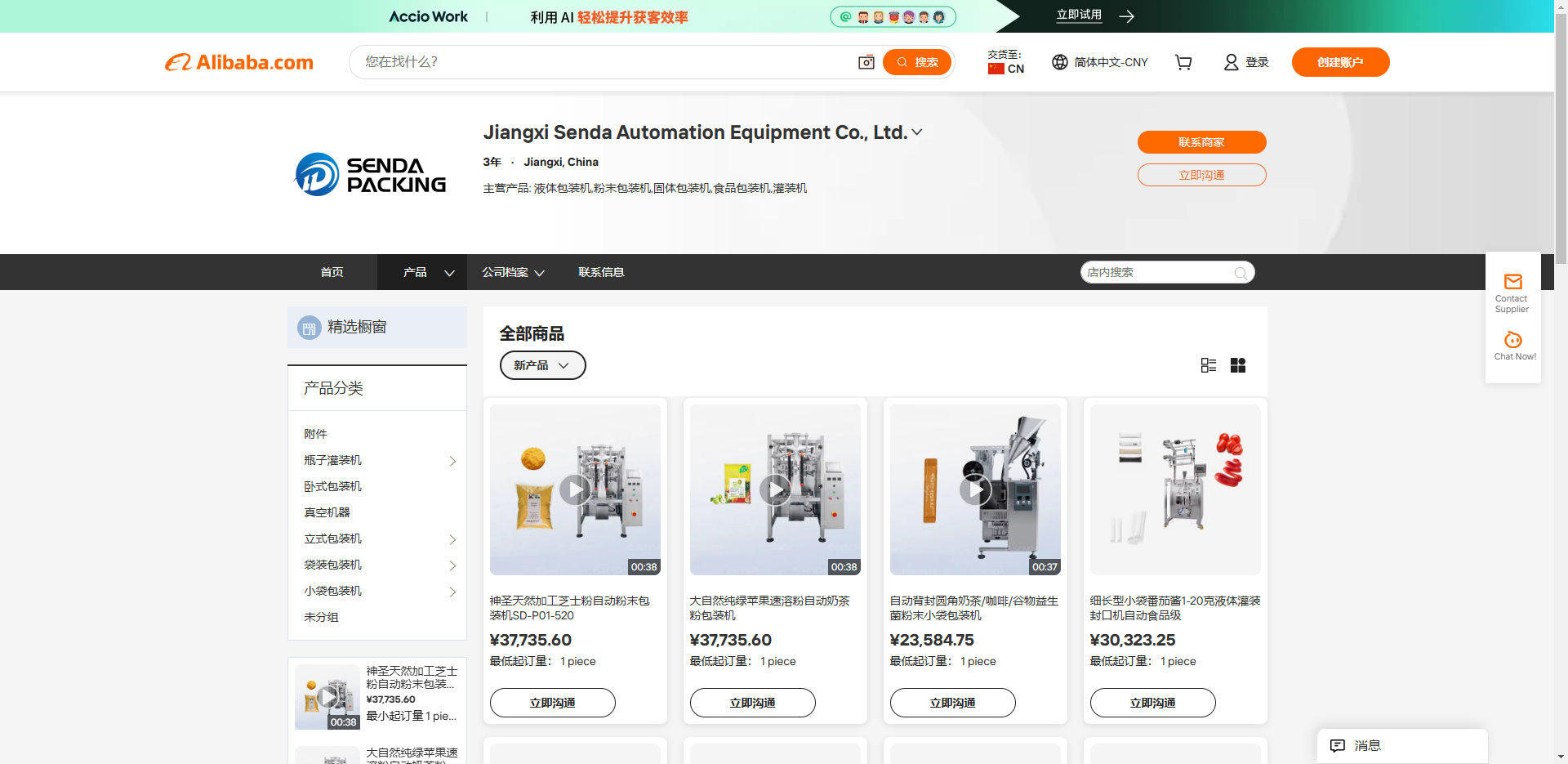
Task: Click the 创建账户 button
Action: (x=1340, y=62)
